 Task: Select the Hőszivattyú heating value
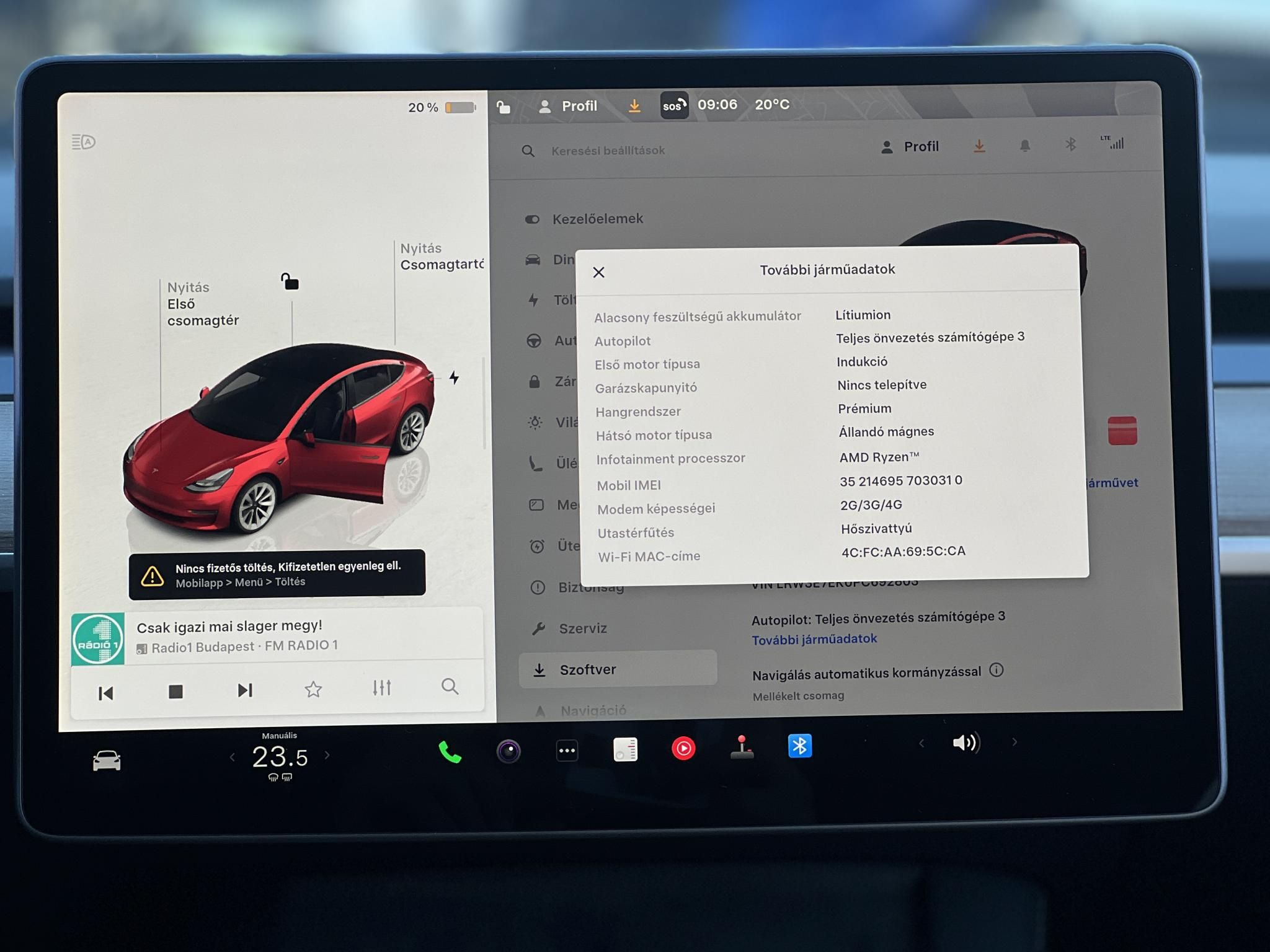pyautogui.click(x=876, y=529)
